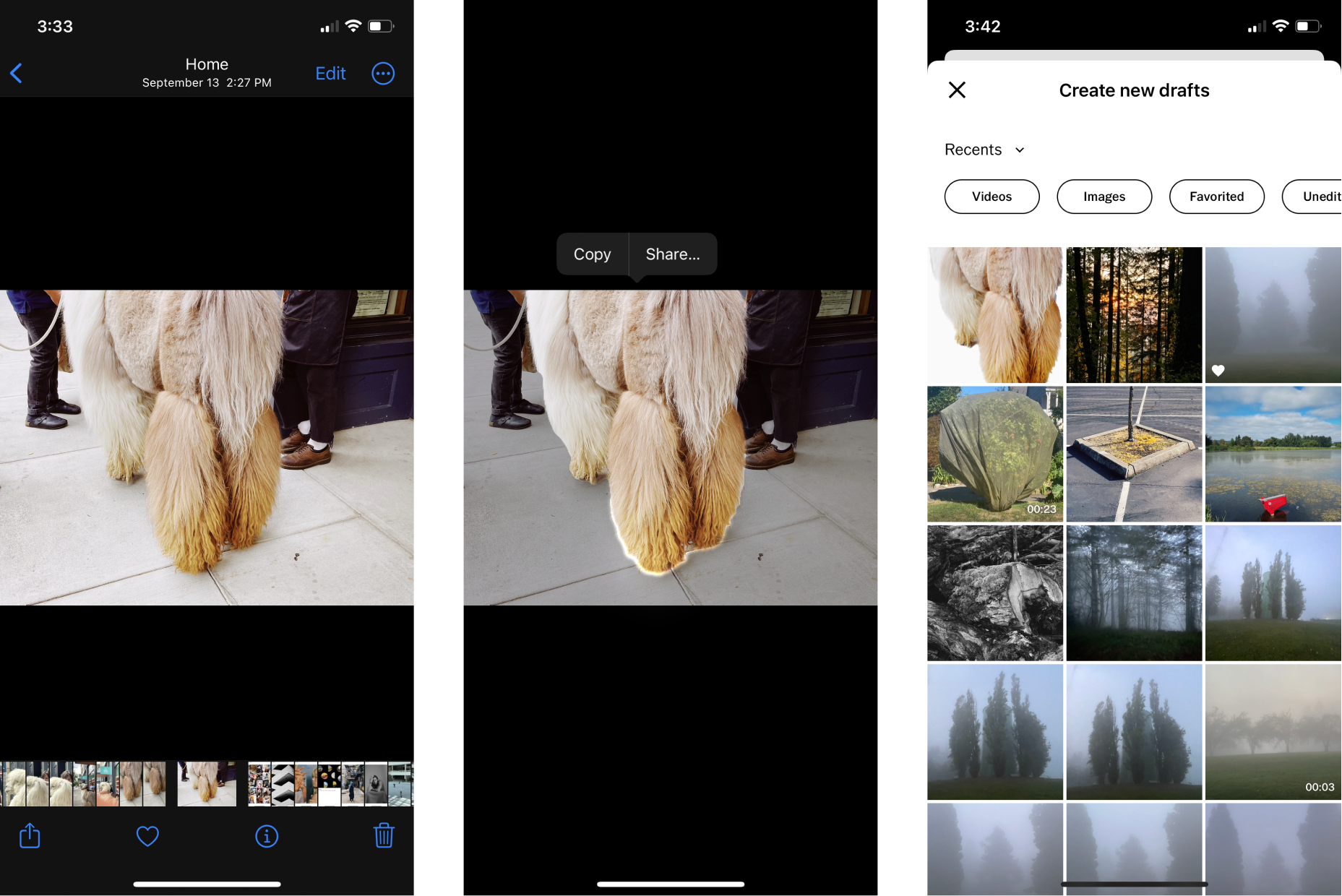Show photo details via the info icon

click(x=267, y=836)
